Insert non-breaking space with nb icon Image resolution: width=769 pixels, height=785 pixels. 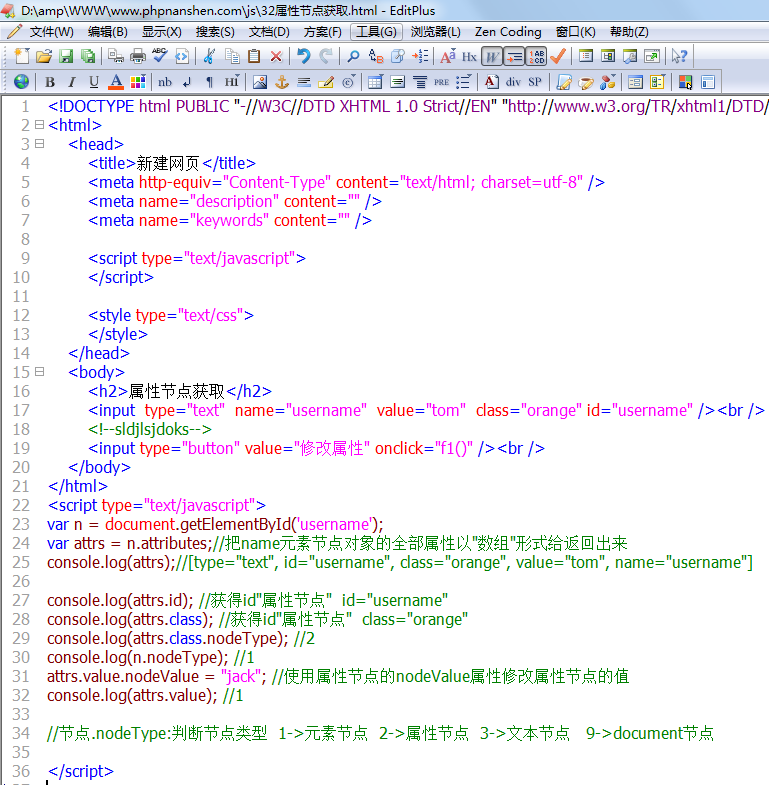[x=165, y=82]
